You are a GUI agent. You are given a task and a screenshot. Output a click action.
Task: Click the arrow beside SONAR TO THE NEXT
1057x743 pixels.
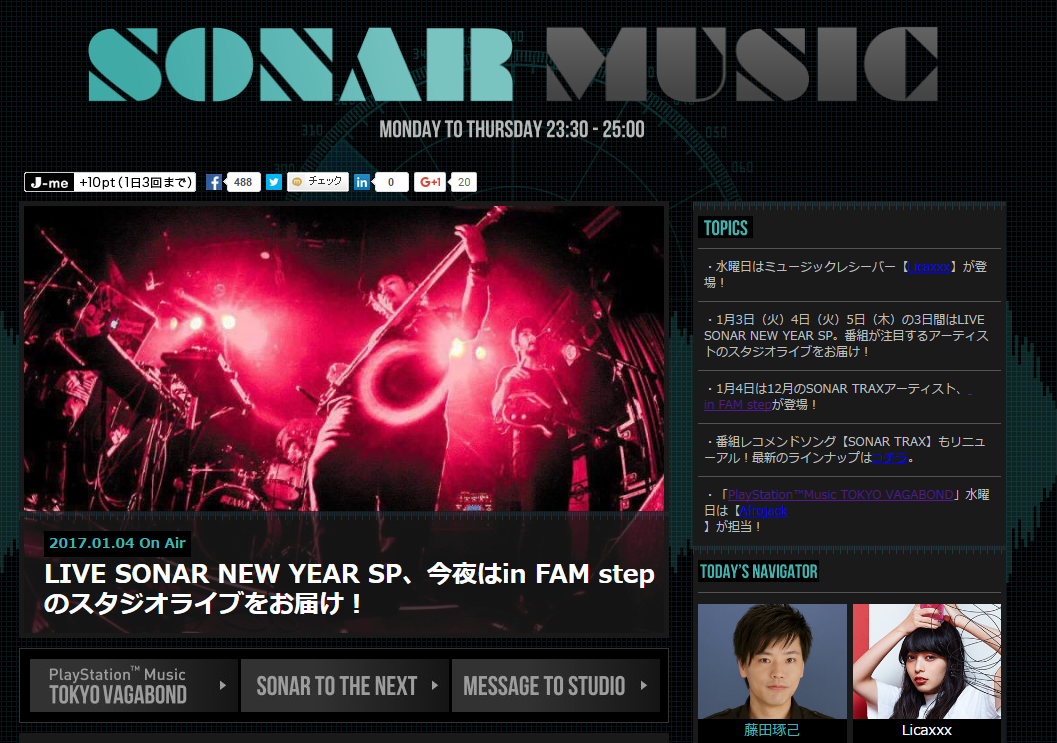pyautogui.click(x=435, y=686)
